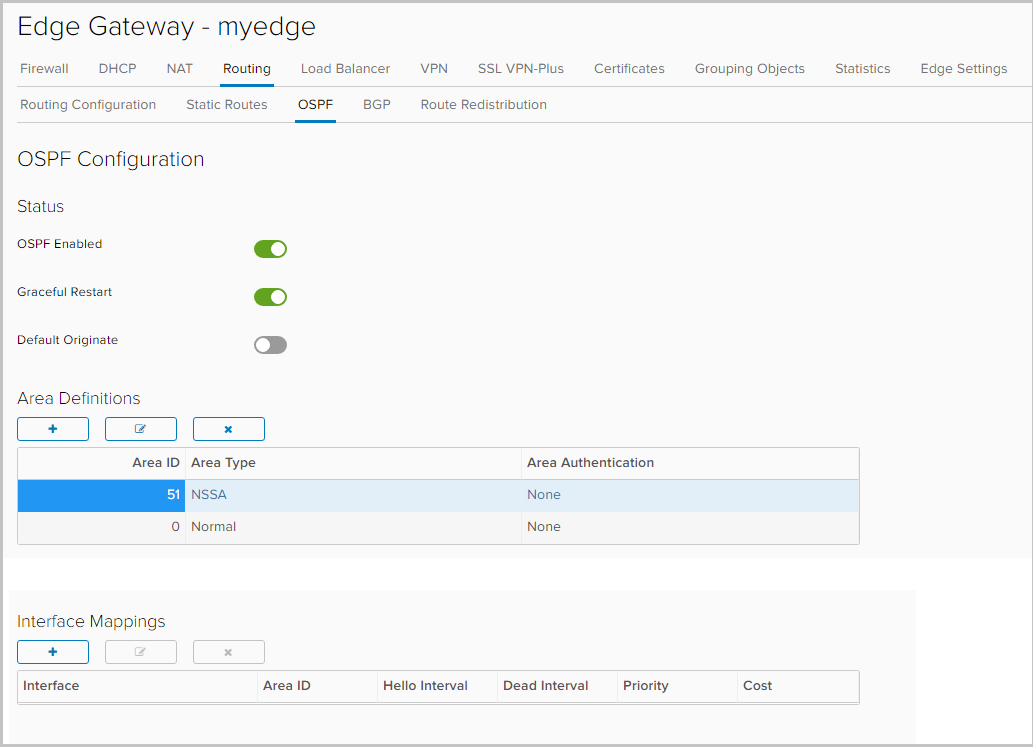1033x747 pixels.
Task: Open the NAT tab
Action: 179,68
